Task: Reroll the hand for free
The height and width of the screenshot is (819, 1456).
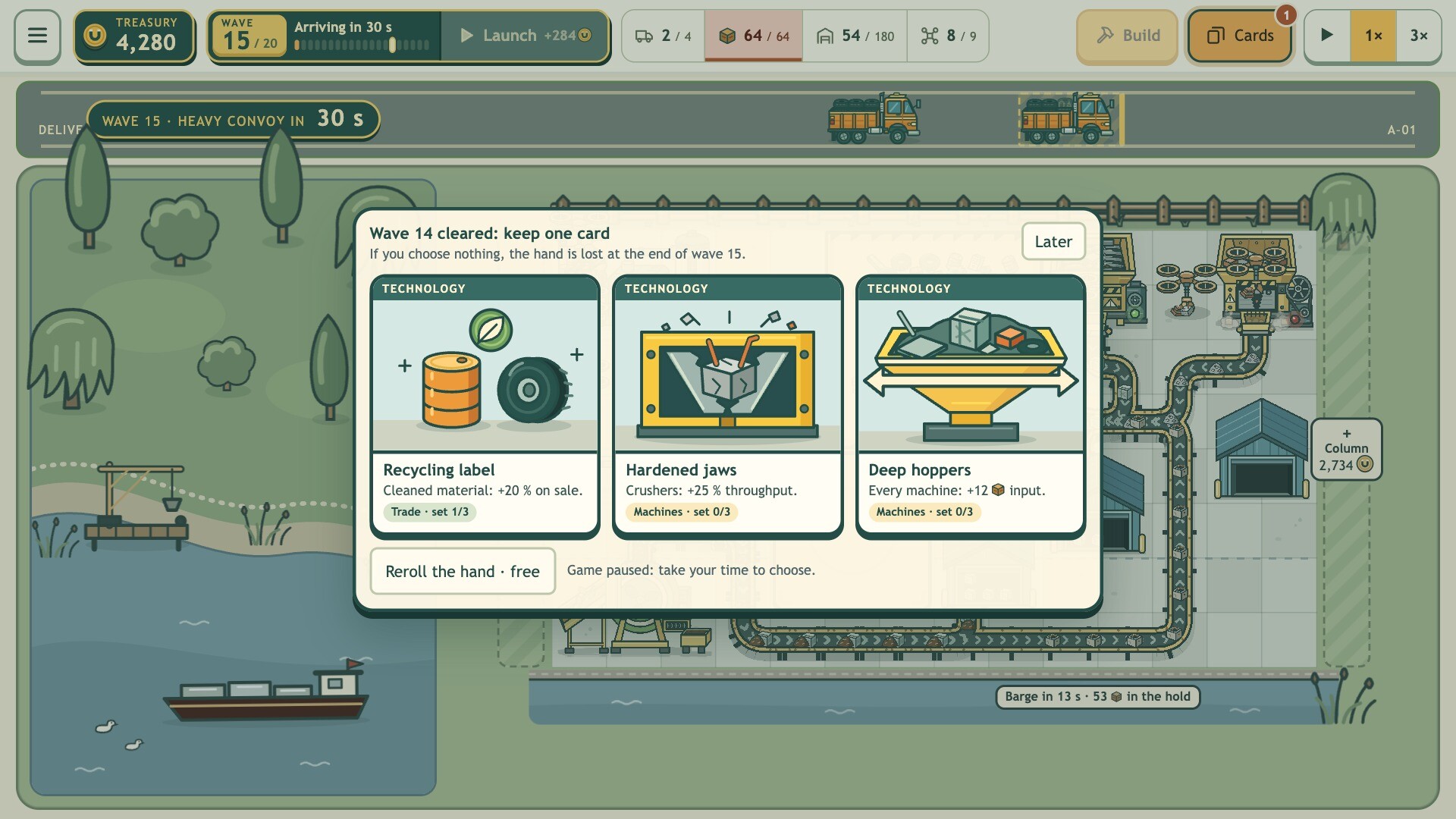Action: tap(463, 571)
